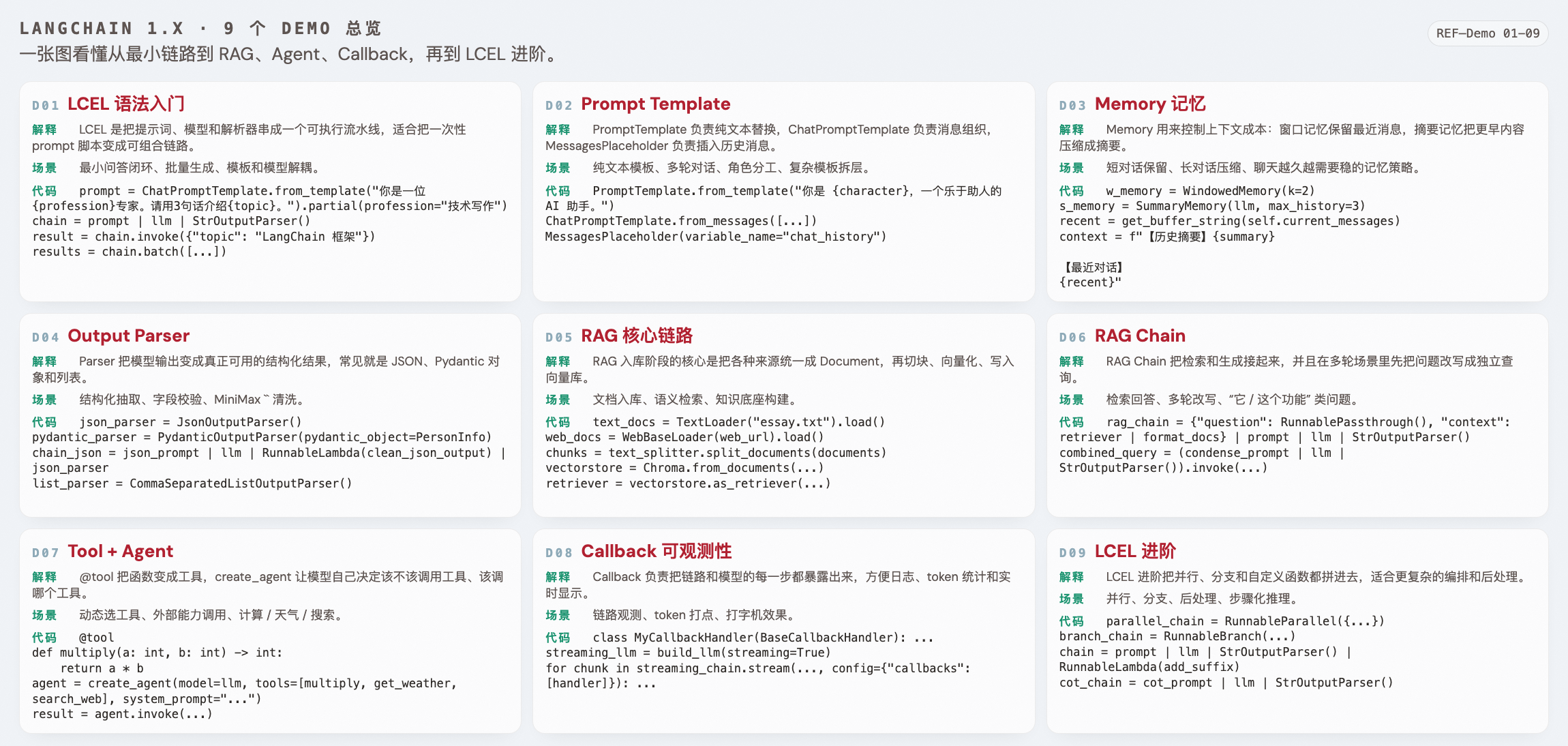Image resolution: width=1568 pixels, height=746 pixels.
Task: Click the REF-Demo 01-09 badge
Action: click(x=1488, y=33)
